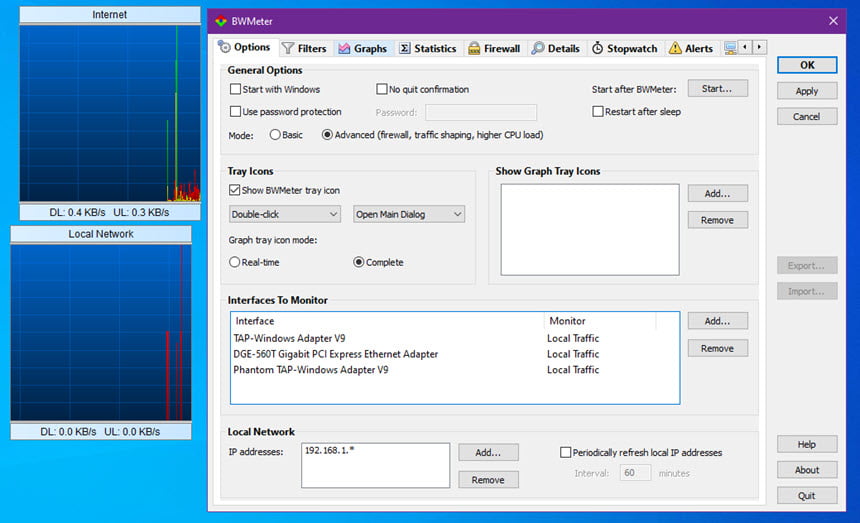Screen dimensions: 860x523
Task: Select the Firewall helmet icon
Action: pos(474,48)
